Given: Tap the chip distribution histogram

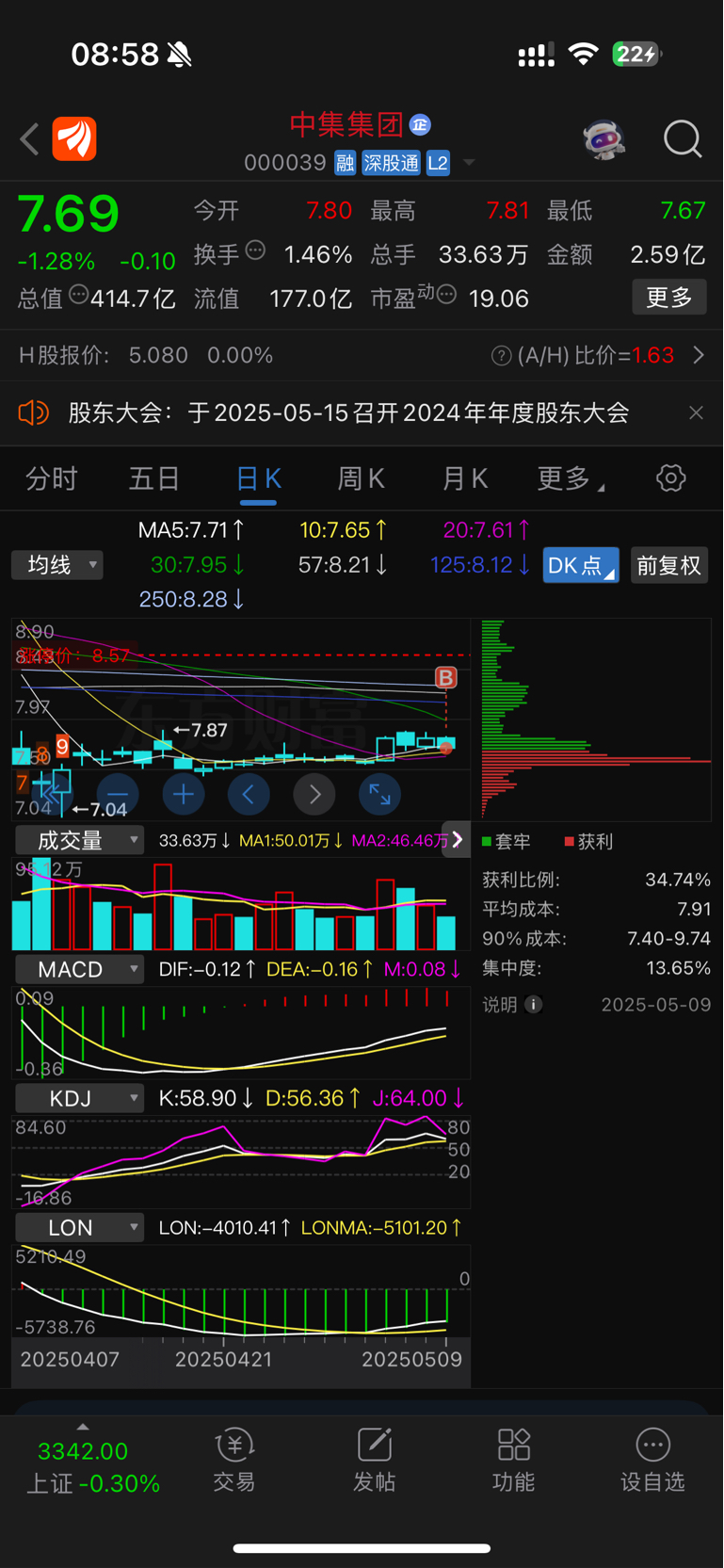Looking at the screenshot, I should pyautogui.click(x=596, y=719).
